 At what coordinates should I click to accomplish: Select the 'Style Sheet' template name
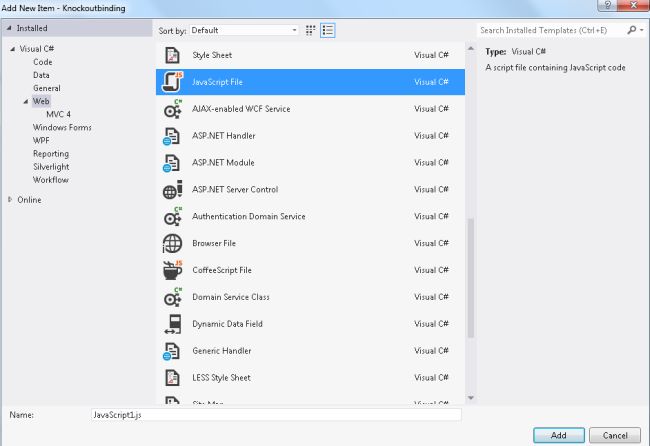(212, 55)
